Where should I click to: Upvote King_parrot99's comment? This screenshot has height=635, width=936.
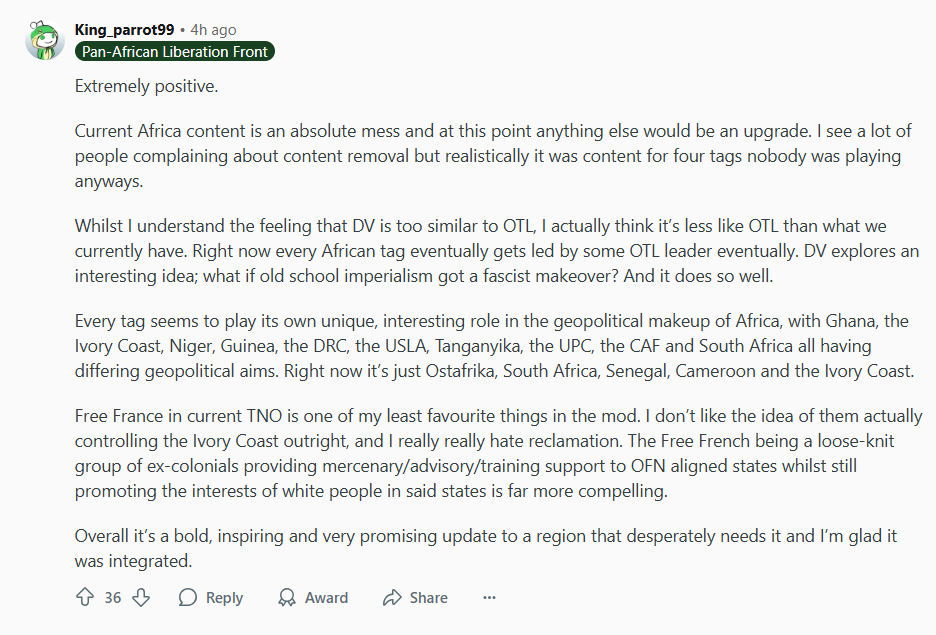pyautogui.click(x=85, y=597)
